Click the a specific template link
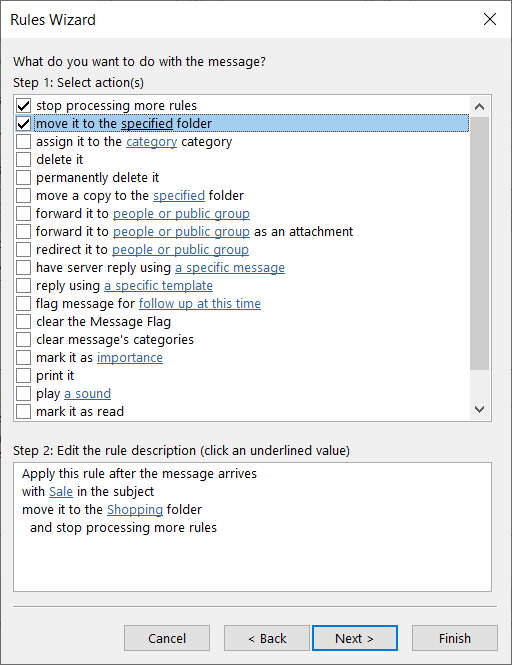 (158, 286)
